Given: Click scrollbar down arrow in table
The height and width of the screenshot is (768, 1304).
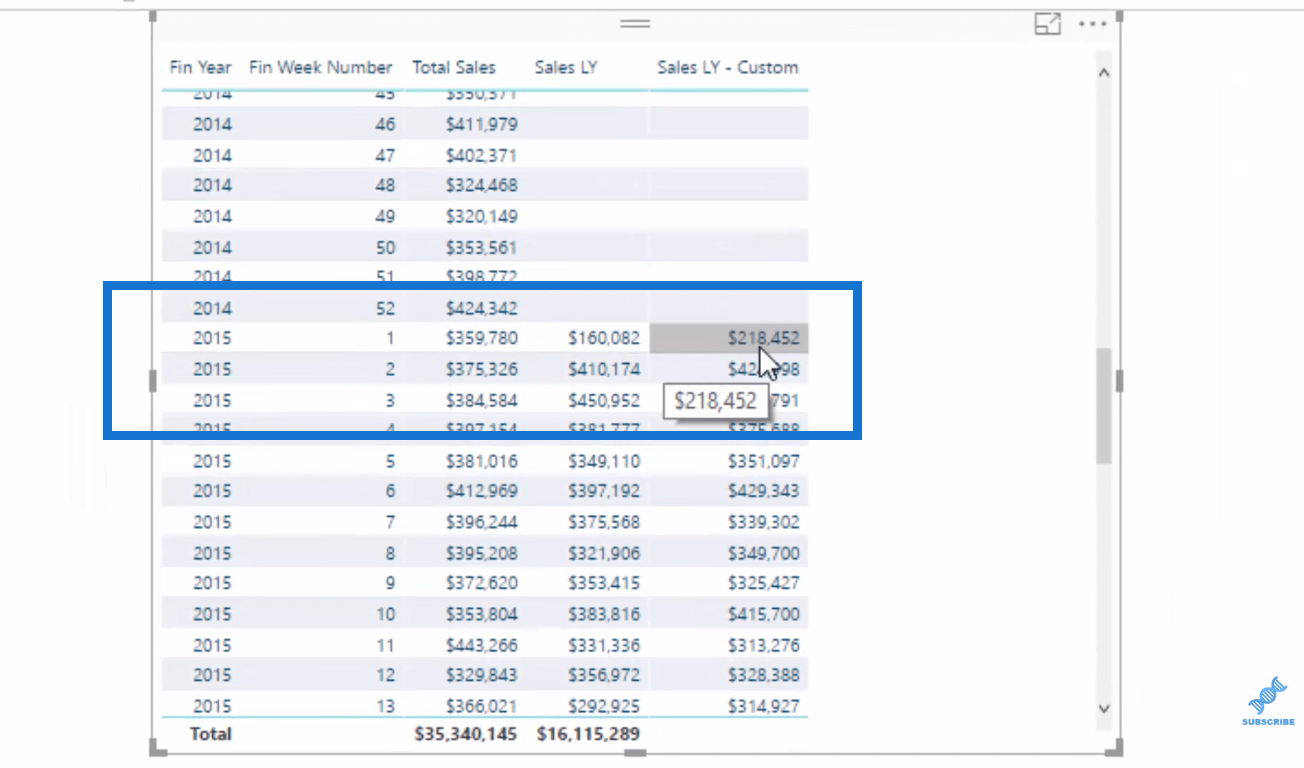Looking at the screenshot, I should coord(1104,708).
